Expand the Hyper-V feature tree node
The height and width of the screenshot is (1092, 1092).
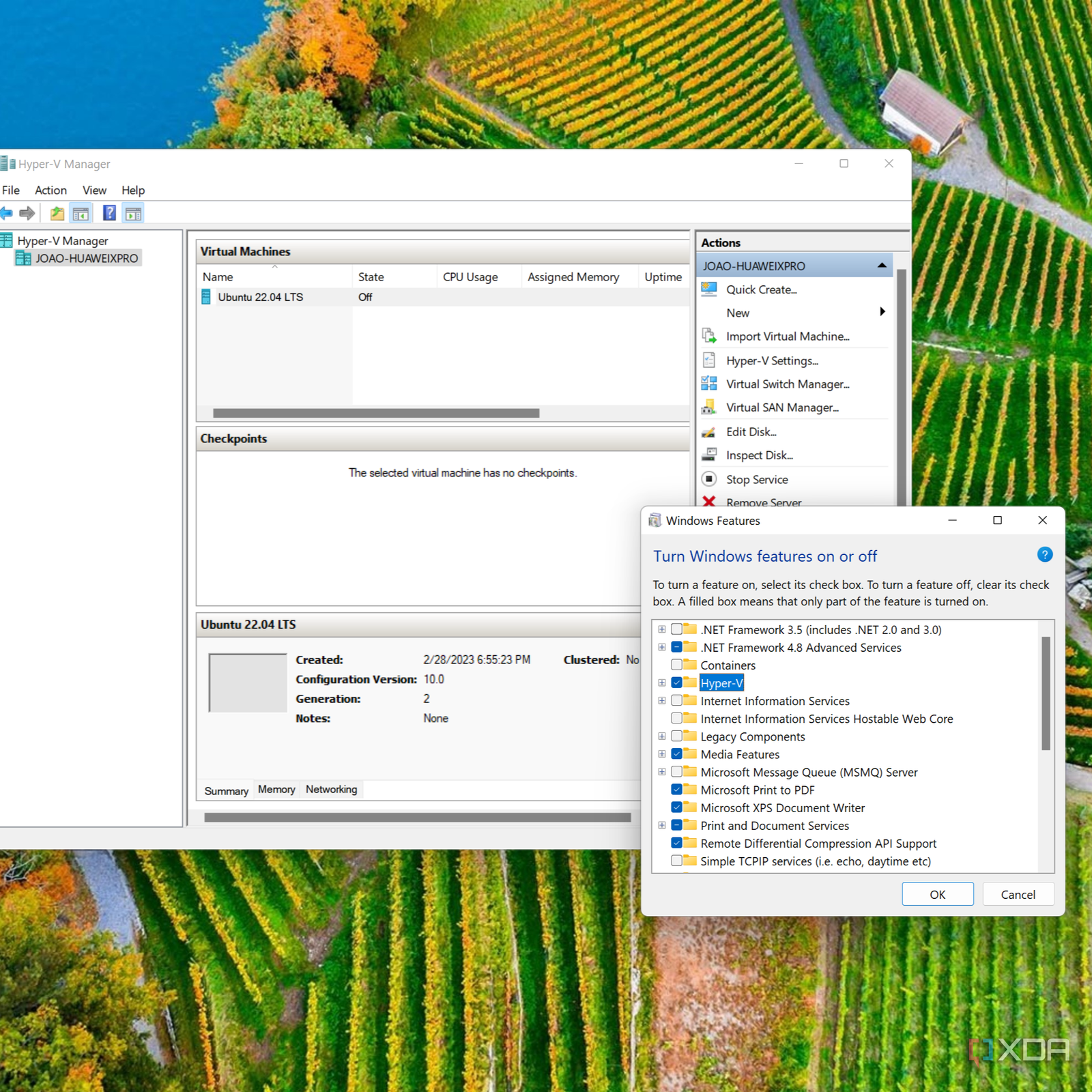click(x=661, y=682)
